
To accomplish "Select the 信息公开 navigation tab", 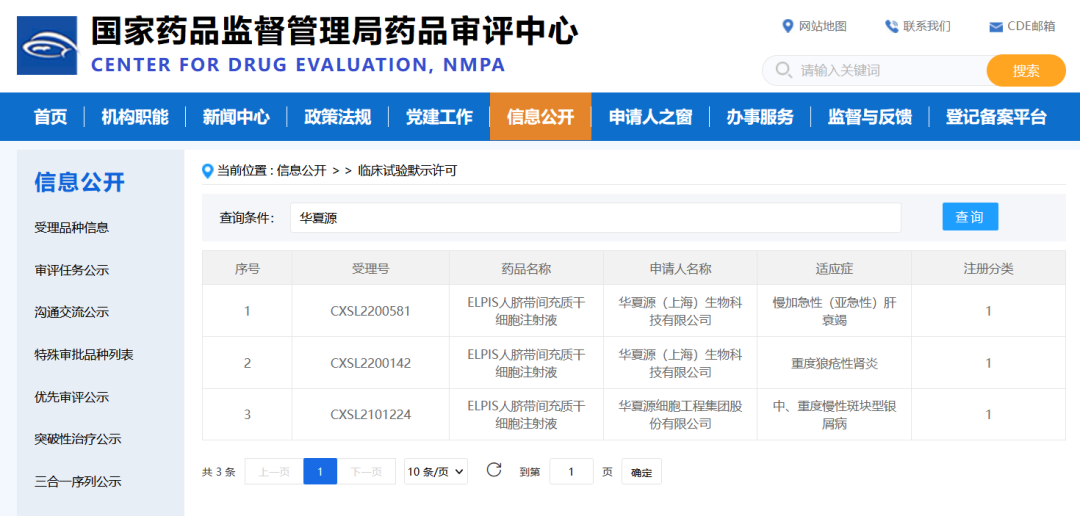I will pos(541,117).
